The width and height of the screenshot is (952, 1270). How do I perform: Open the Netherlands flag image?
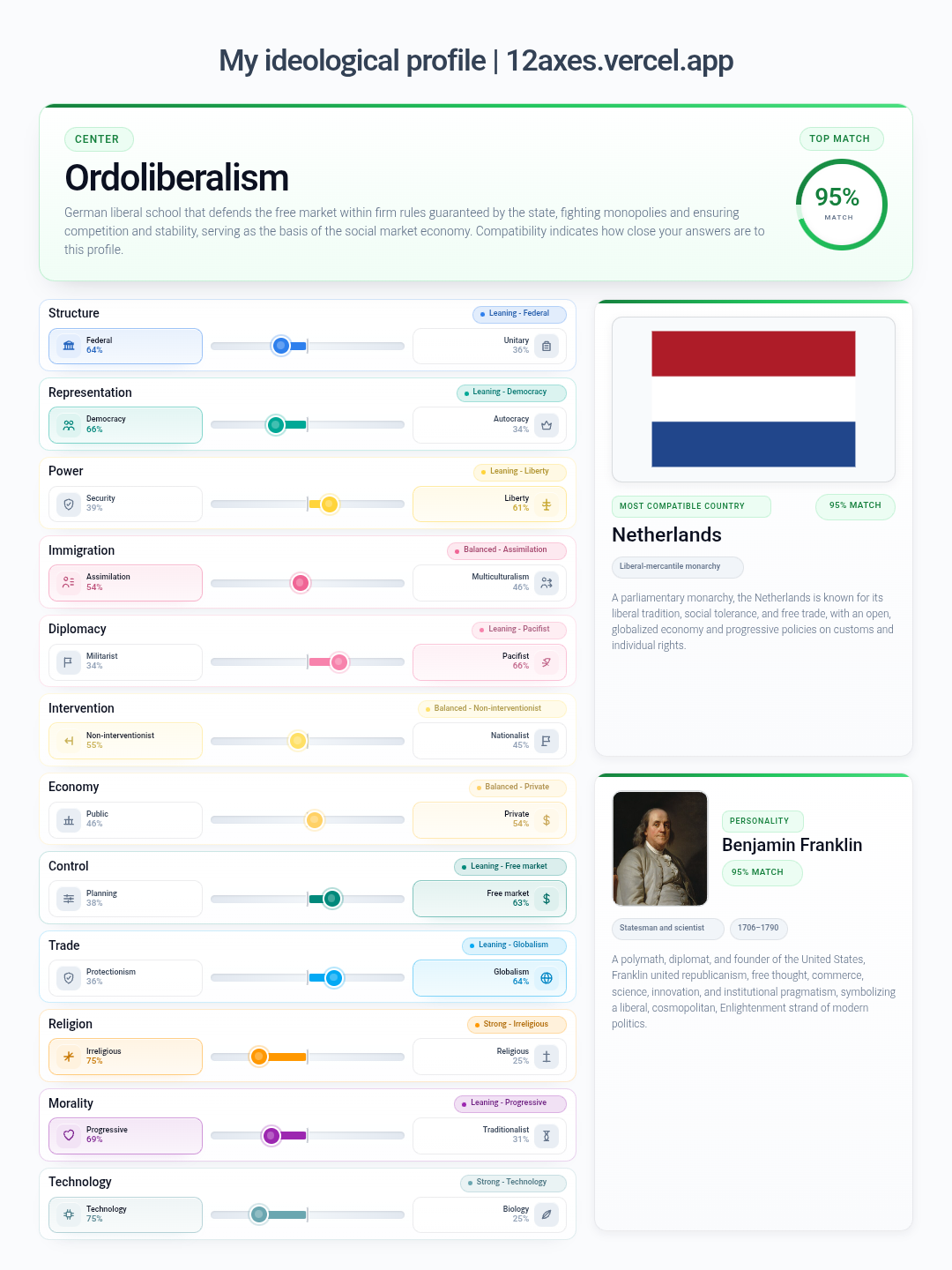754,399
